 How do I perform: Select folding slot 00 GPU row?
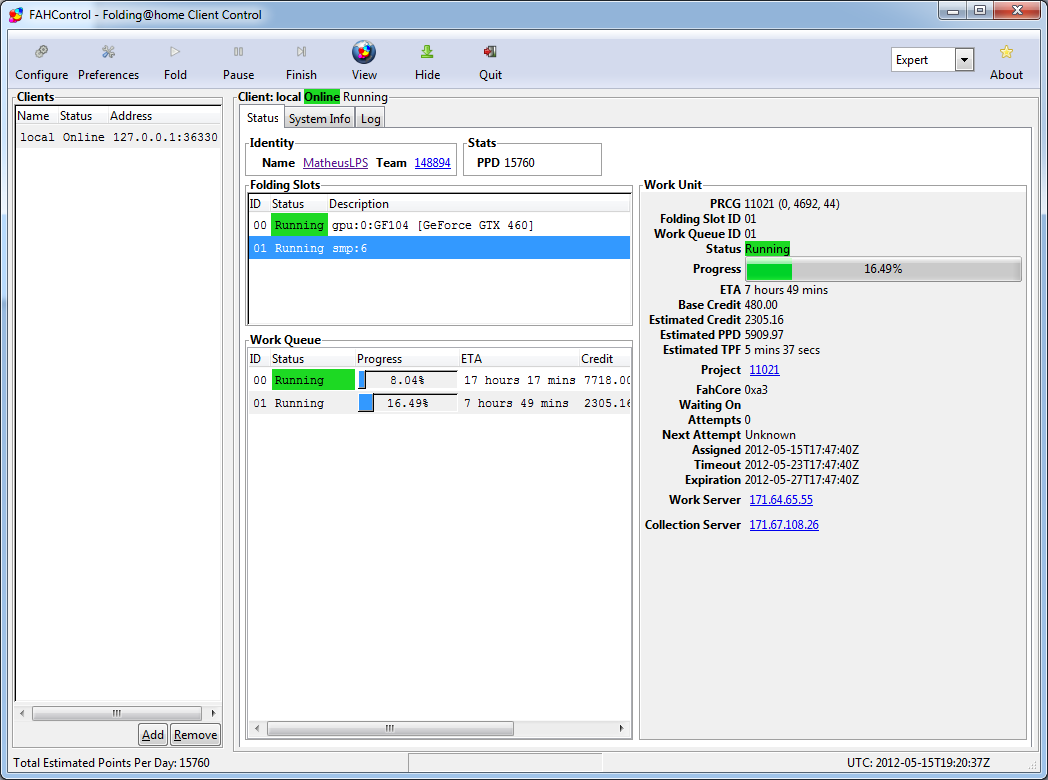440,225
